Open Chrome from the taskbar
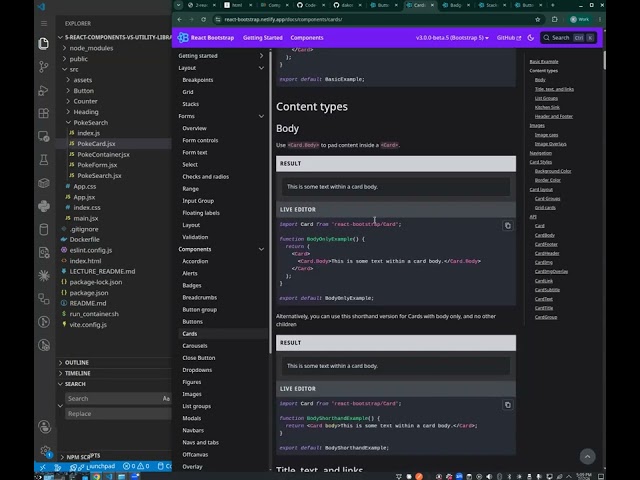 pyautogui.click(x=96, y=476)
